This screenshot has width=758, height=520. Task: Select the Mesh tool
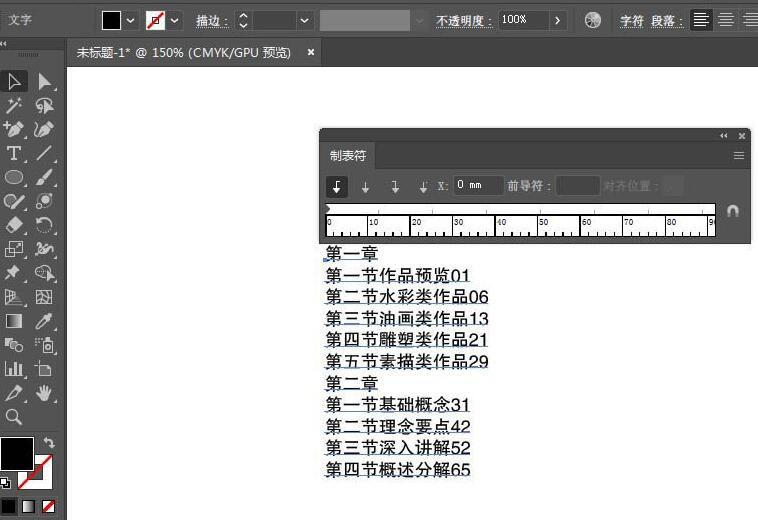tap(44, 297)
